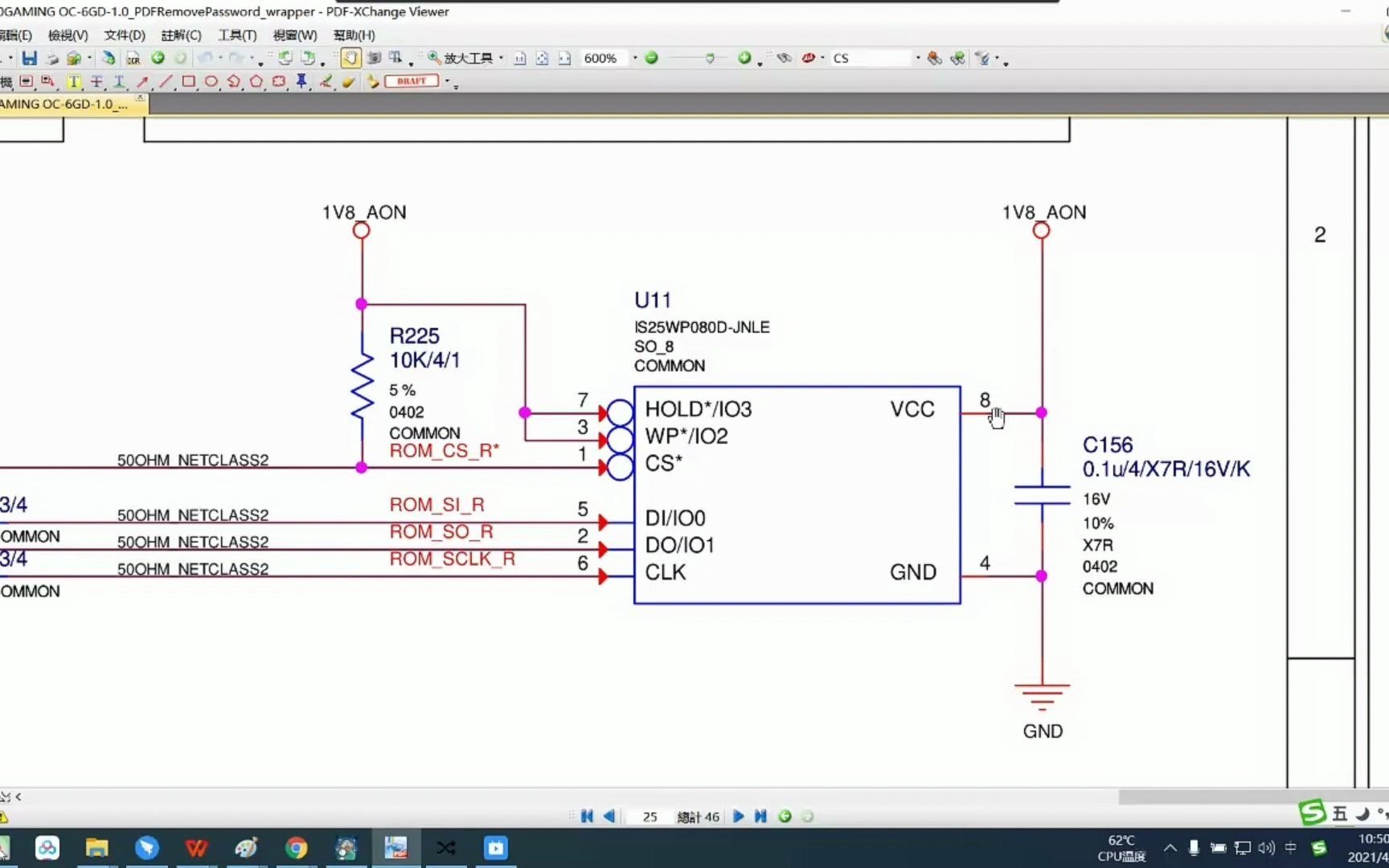
Task: Click the Save floppy disk icon
Action: (30, 58)
